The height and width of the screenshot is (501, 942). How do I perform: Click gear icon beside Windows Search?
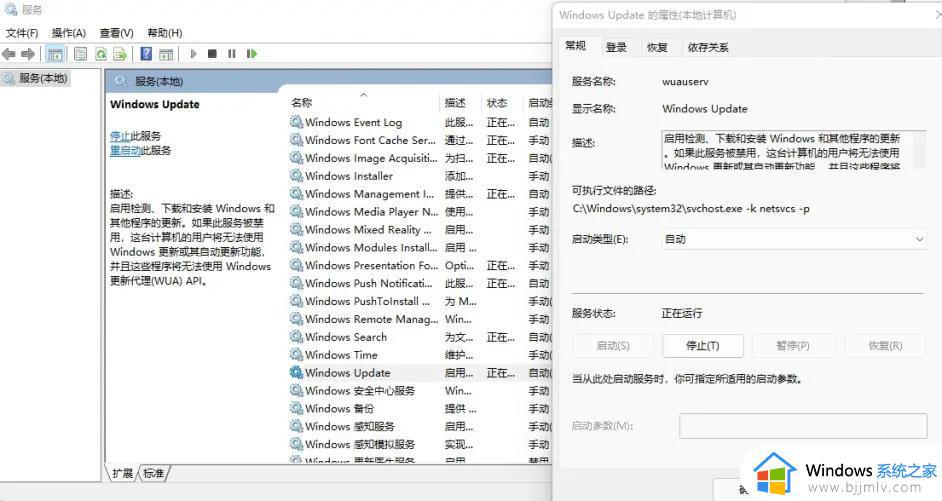pyautogui.click(x=296, y=336)
